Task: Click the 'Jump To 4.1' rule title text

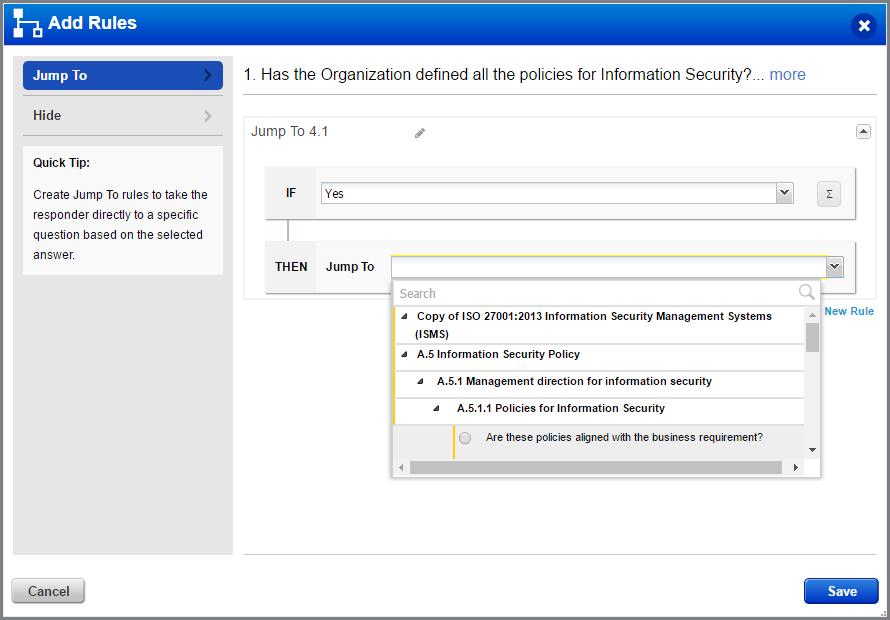Action: click(x=289, y=132)
